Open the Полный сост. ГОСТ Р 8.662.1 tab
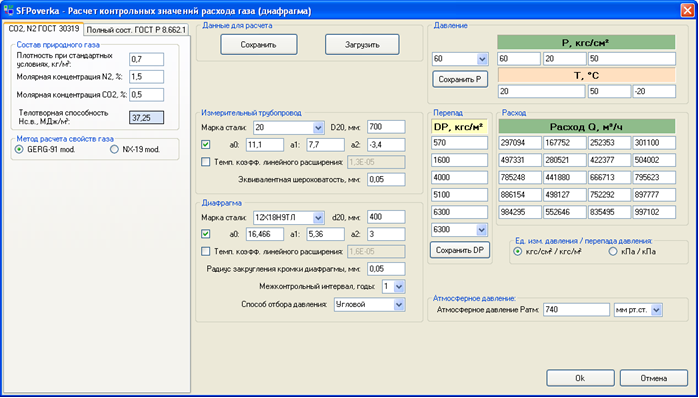This screenshot has height=398, width=699. click(x=136, y=30)
